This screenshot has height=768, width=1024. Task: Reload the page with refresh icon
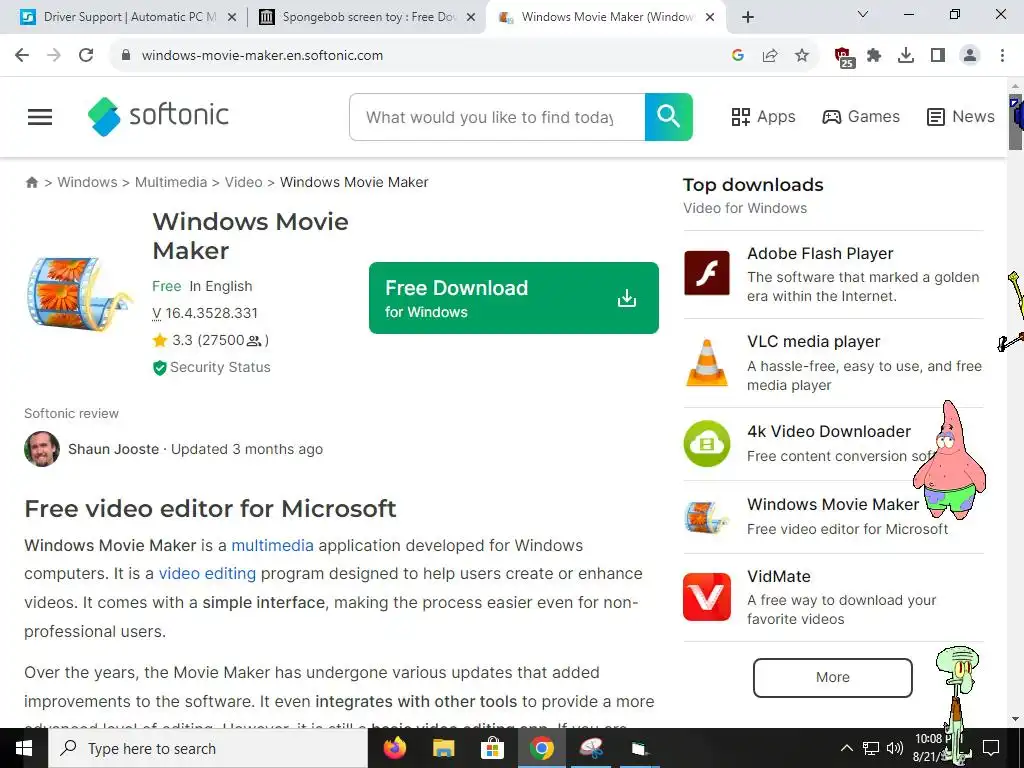point(86,55)
